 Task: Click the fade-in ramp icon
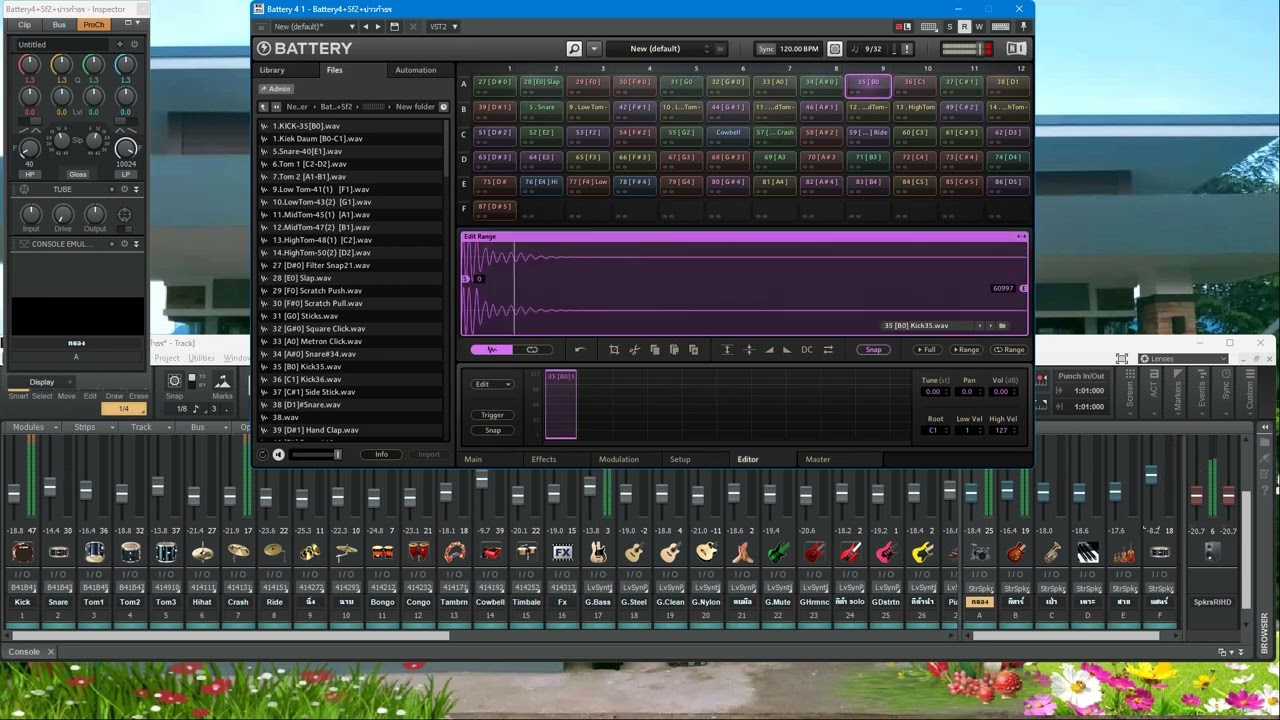769,350
